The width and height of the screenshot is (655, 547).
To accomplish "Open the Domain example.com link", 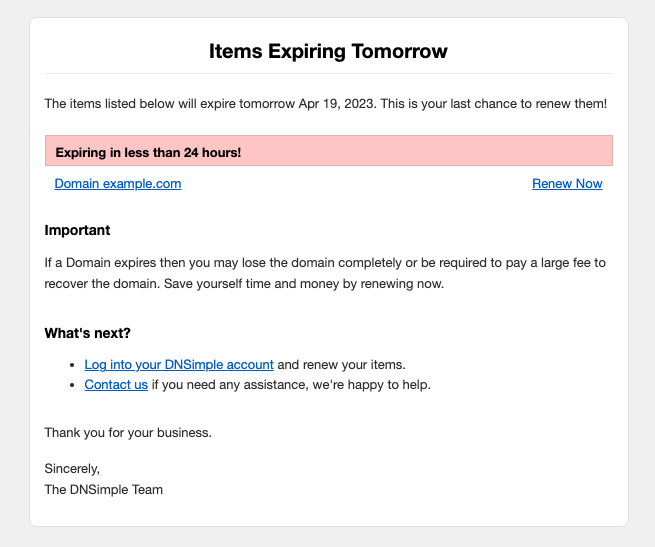I will (118, 184).
